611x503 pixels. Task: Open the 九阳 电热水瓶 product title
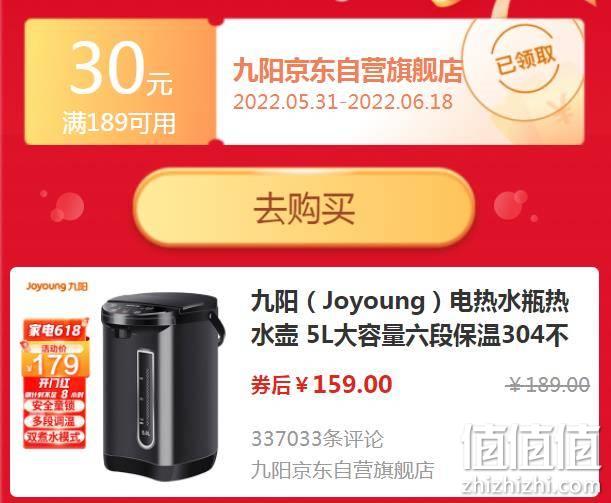410,319
